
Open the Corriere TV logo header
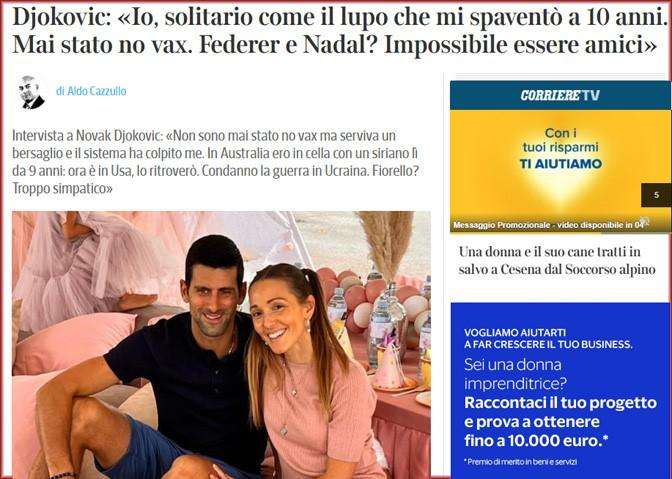pyautogui.click(x=560, y=95)
